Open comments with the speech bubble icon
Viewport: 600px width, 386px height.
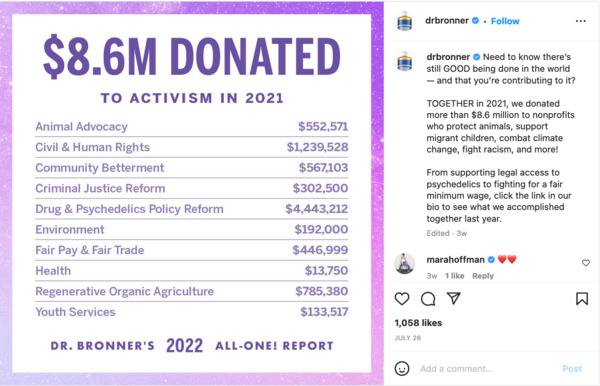tap(428, 299)
